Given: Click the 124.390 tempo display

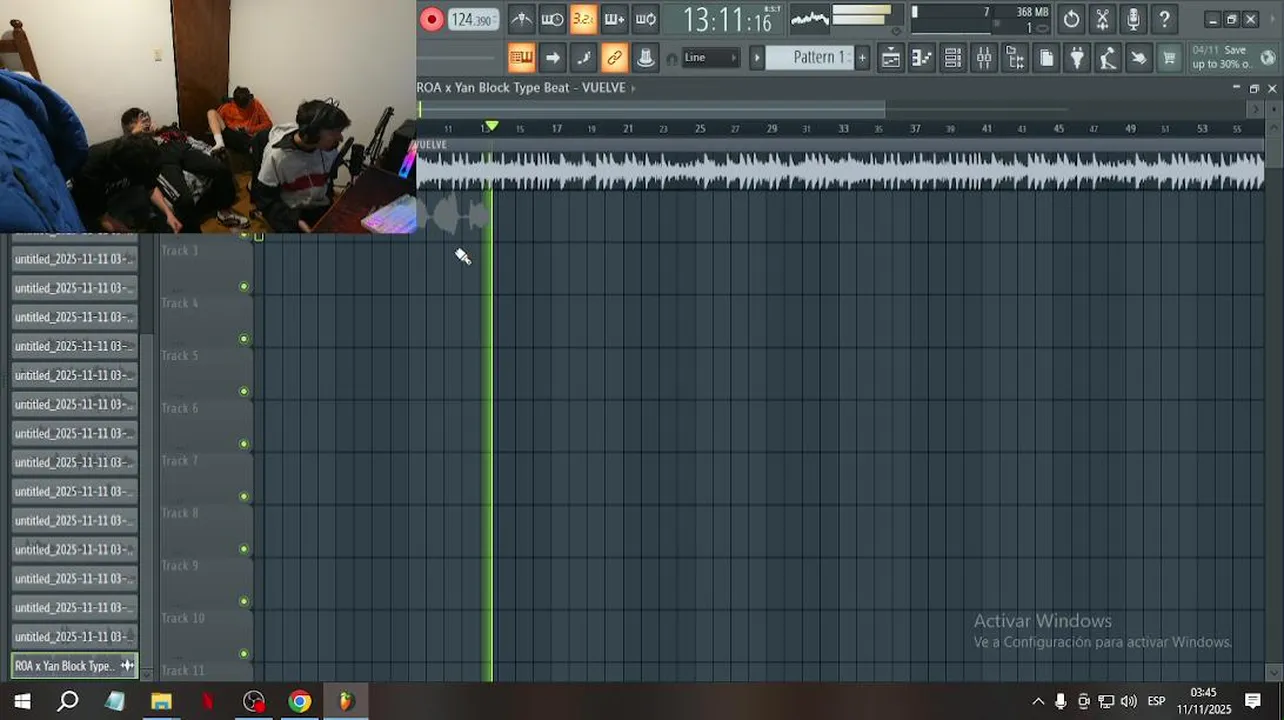Looking at the screenshot, I should point(472,19).
